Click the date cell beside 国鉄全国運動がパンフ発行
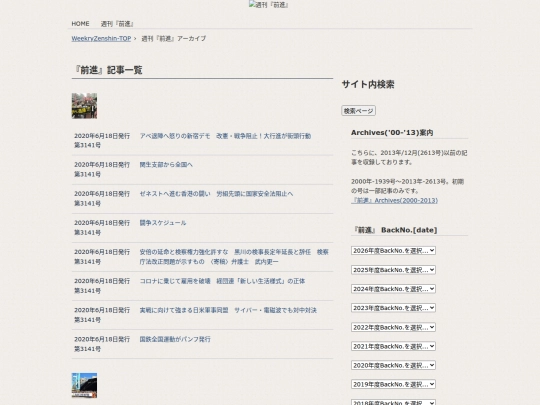This screenshot has height=405, width=540. click(102, 344)
